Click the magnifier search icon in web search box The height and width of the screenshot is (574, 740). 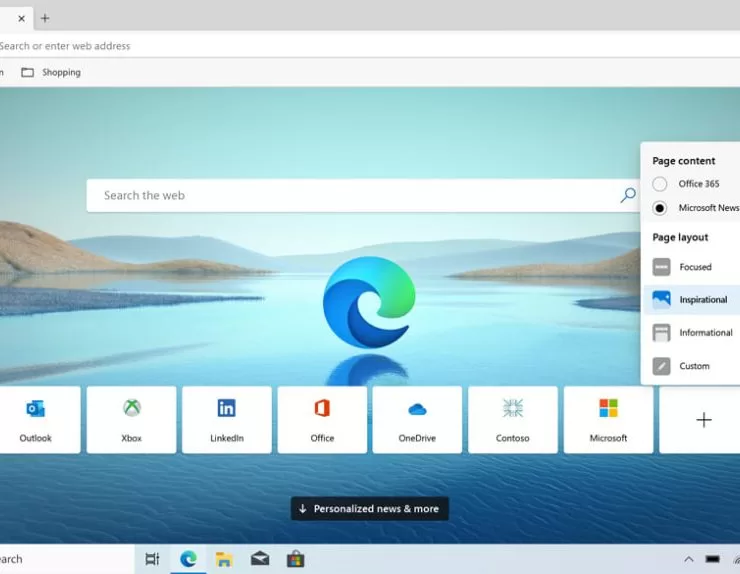[628, 195]
